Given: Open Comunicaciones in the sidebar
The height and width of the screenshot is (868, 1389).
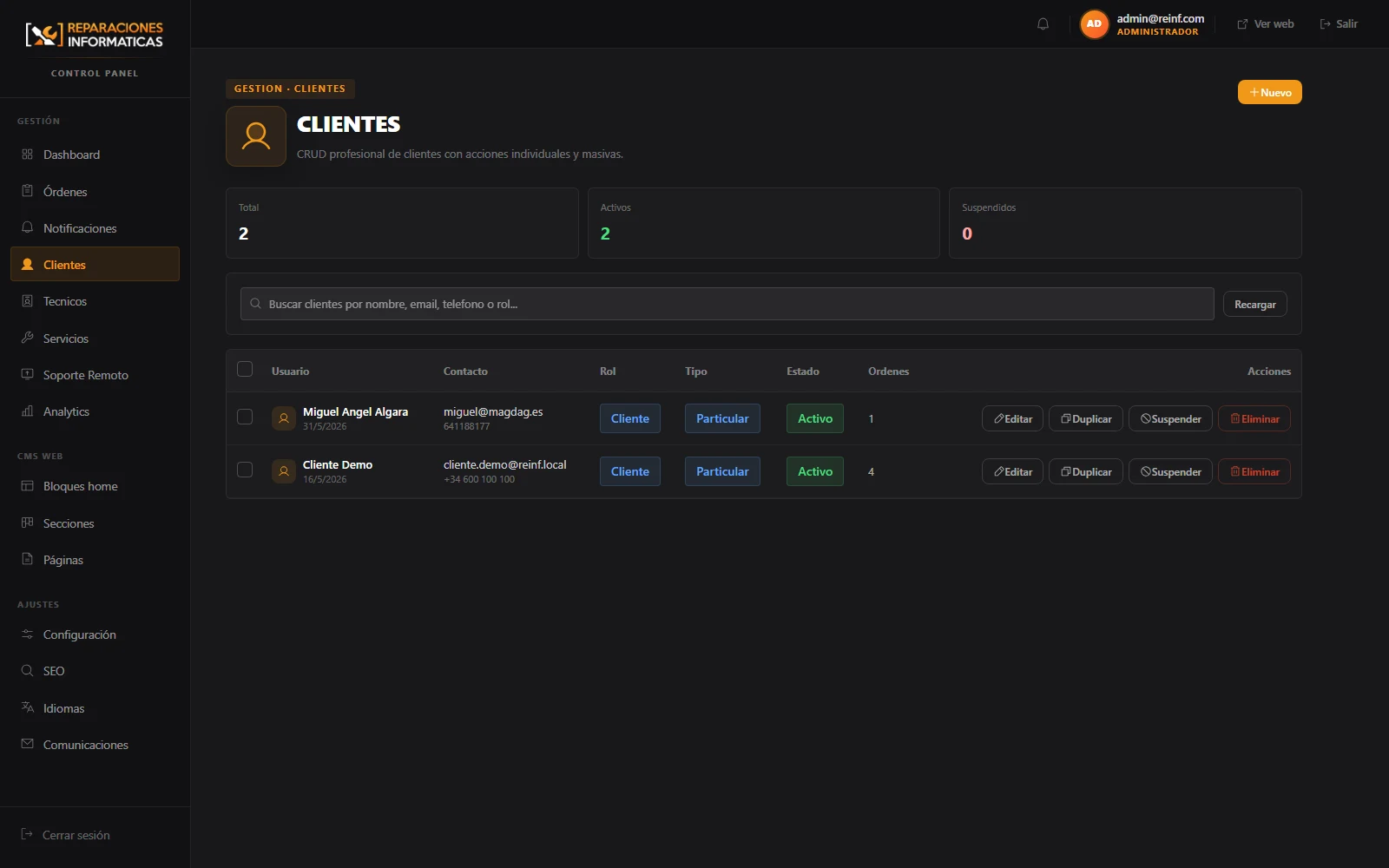Looking at the screenshot, I should click(95, 745).
